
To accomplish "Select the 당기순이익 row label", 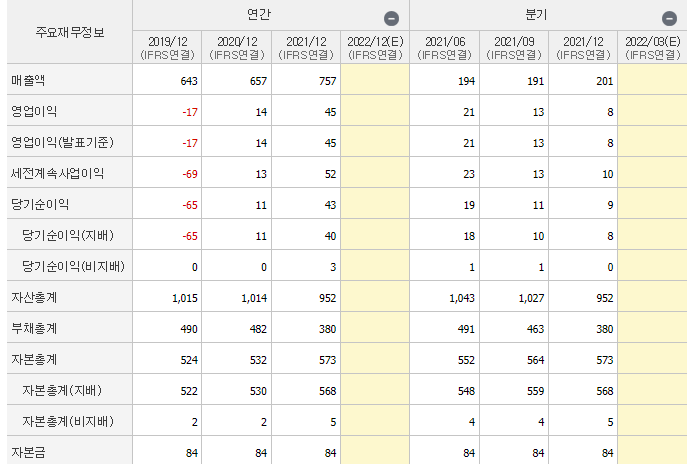I will pyautogui.click(x=40, y=204).
